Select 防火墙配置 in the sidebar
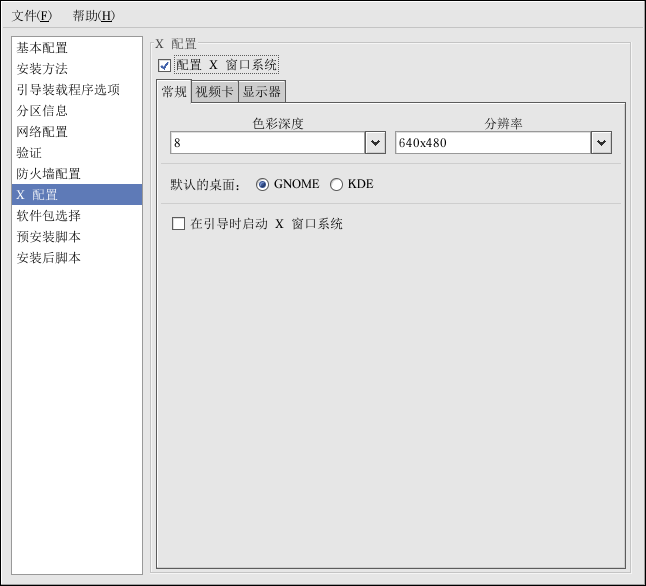 (48, 174)
